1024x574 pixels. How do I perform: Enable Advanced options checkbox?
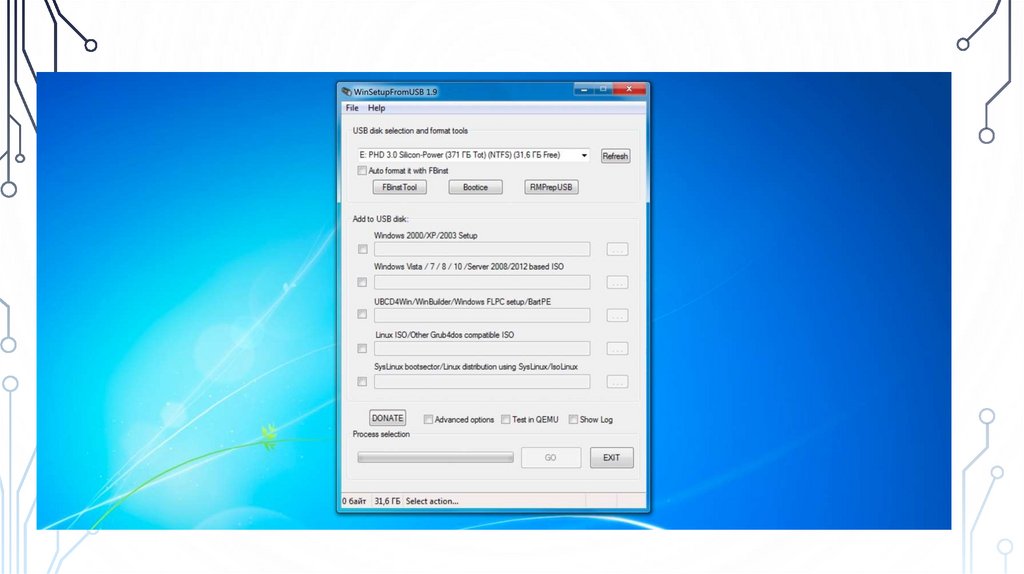point(428,419)
